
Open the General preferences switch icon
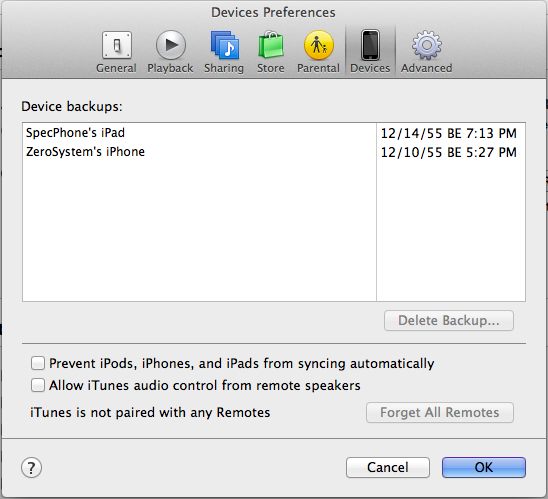tap(117, 45)
